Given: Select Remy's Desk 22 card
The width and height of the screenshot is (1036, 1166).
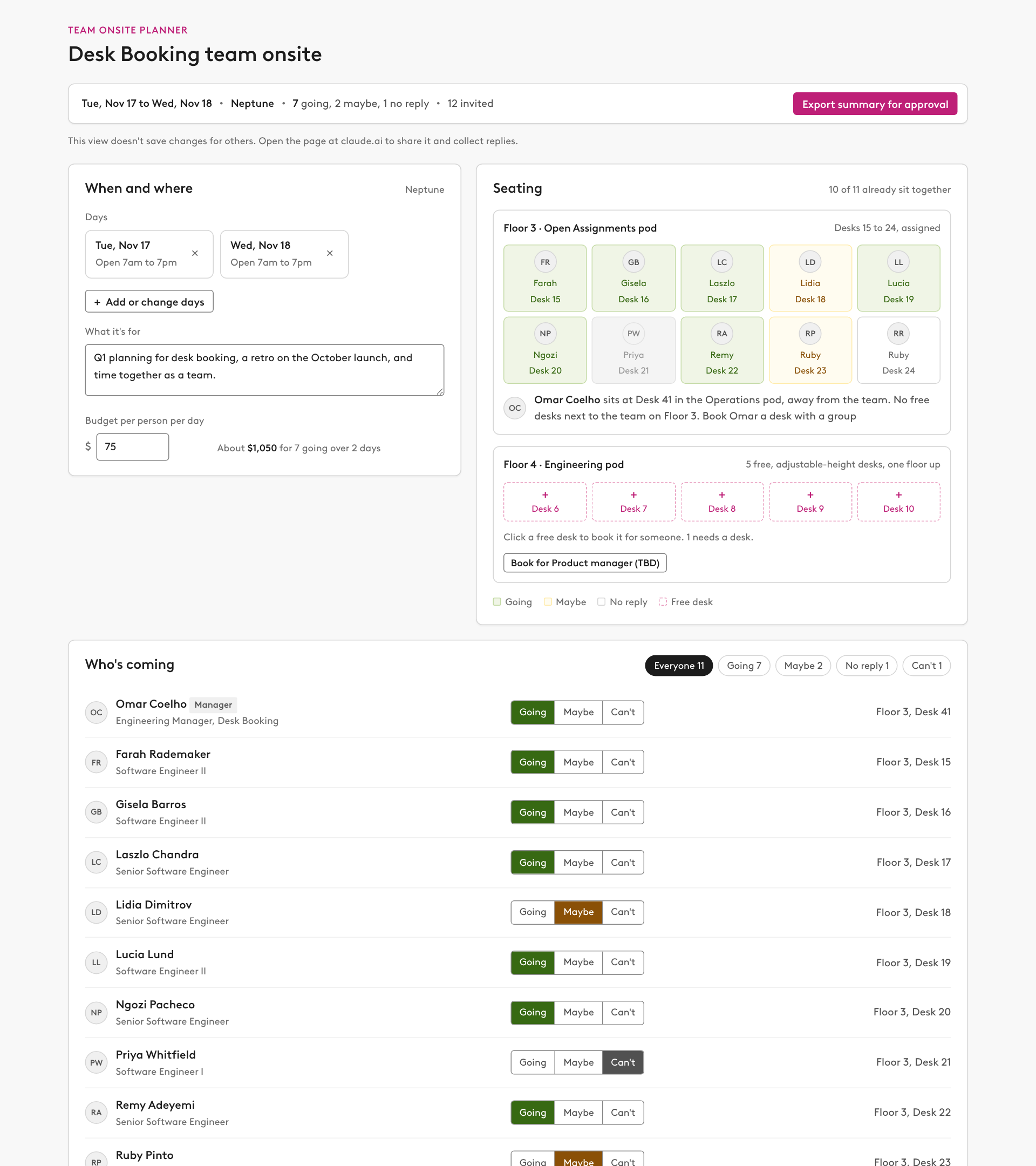Looking at the screenshot, I should 722,350.
